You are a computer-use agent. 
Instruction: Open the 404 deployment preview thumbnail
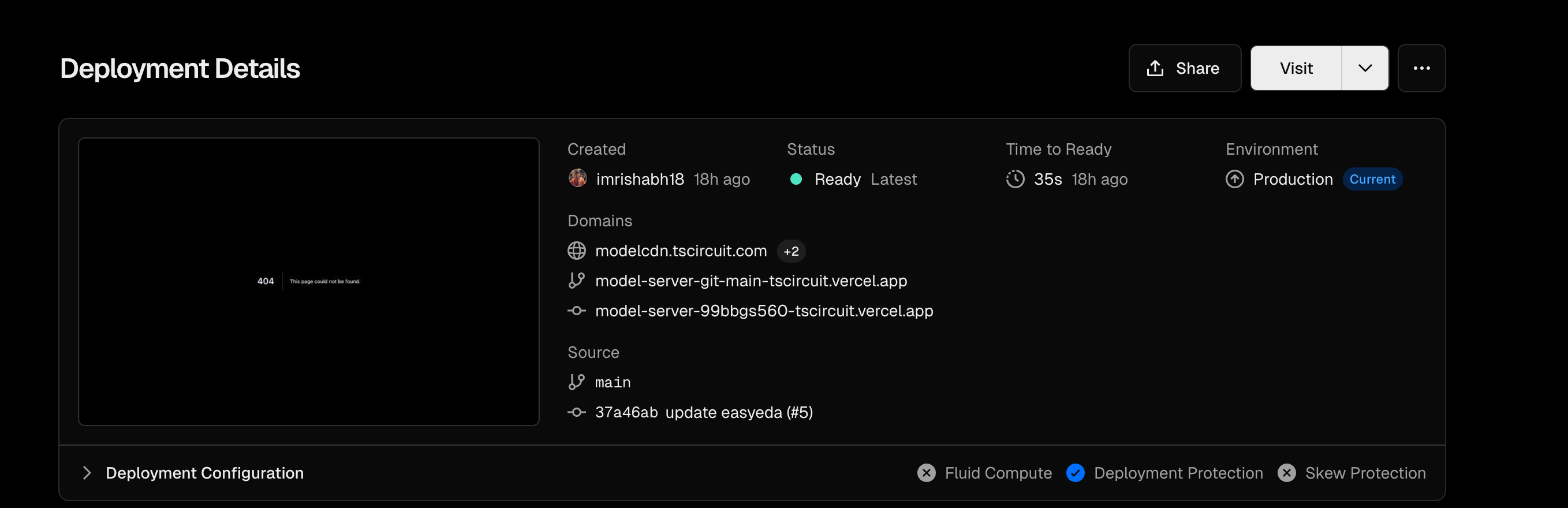309,282
